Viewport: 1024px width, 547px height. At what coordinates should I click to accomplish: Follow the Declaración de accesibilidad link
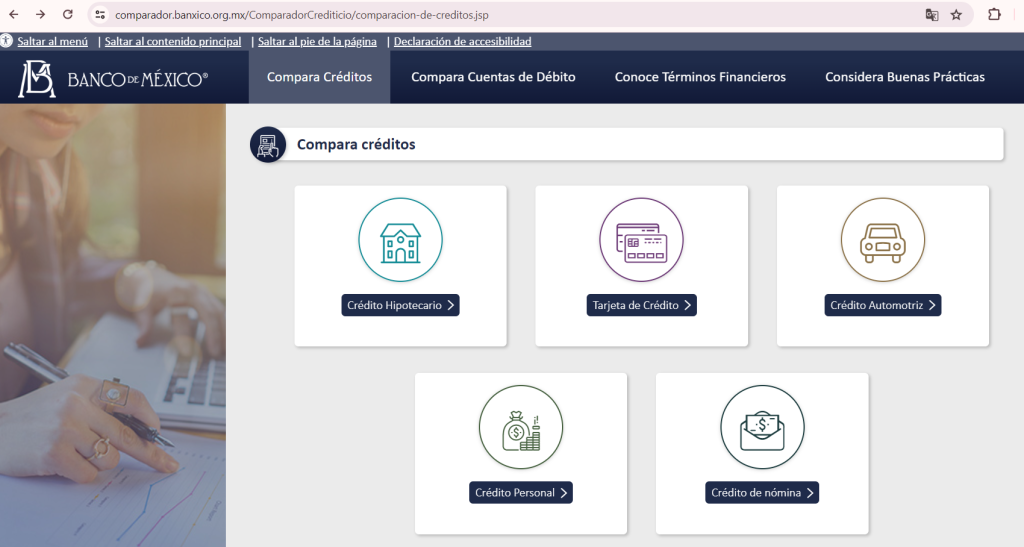point(462,42)
